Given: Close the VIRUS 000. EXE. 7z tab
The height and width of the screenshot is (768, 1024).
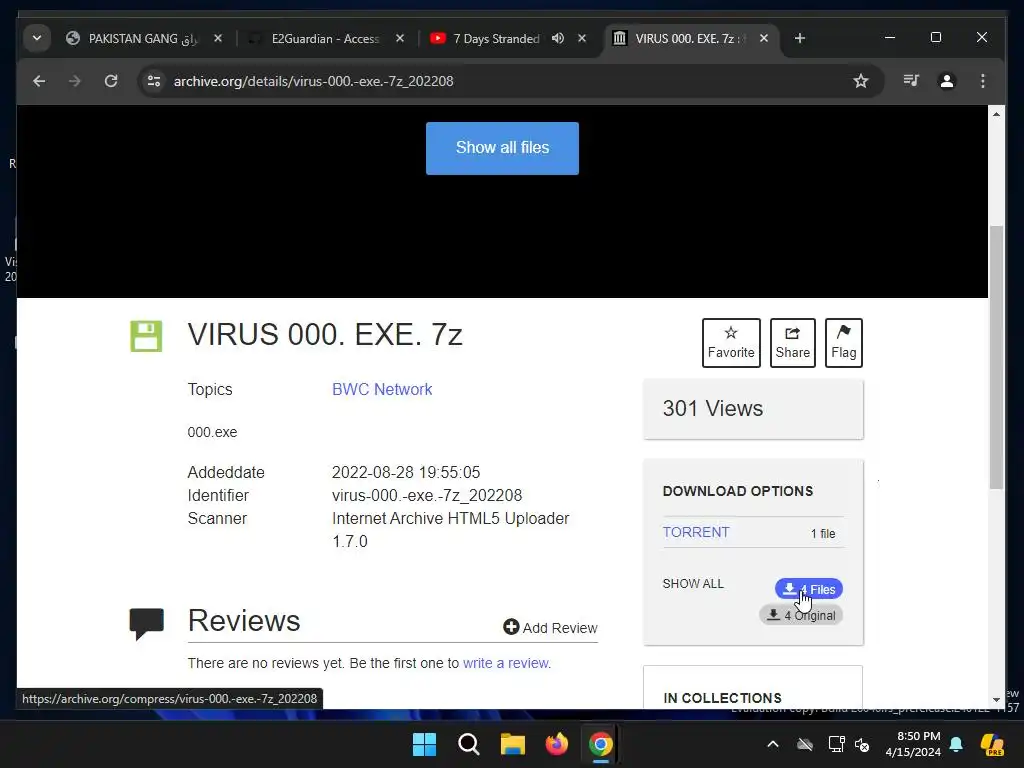Looking at the screenshot, I should click(763, 39).
